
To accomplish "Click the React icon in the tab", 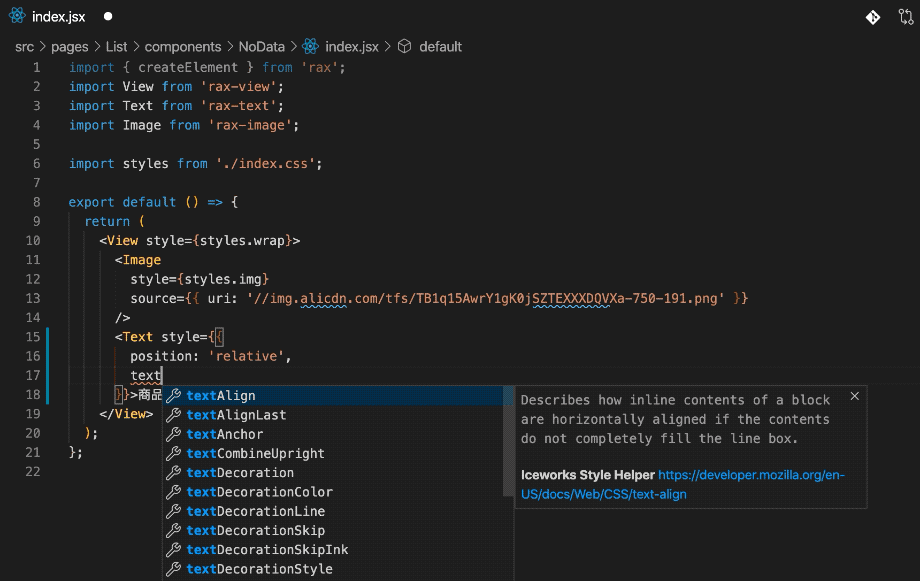I will click(18, 16).
